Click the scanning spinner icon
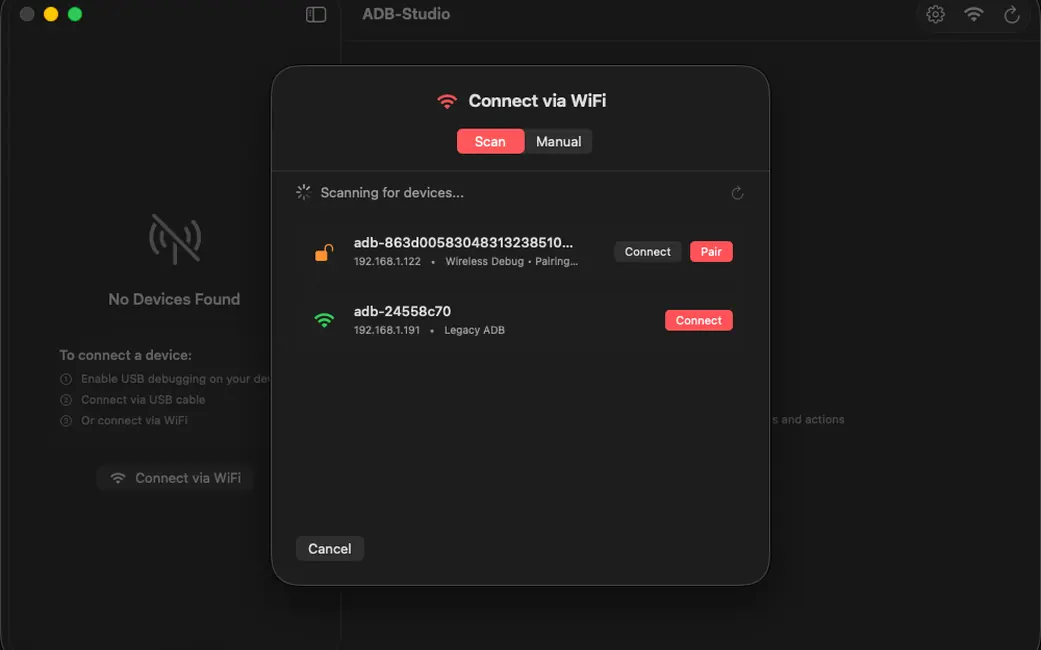The width and height of the screenshot is (1041, 650). click(303, 193)
